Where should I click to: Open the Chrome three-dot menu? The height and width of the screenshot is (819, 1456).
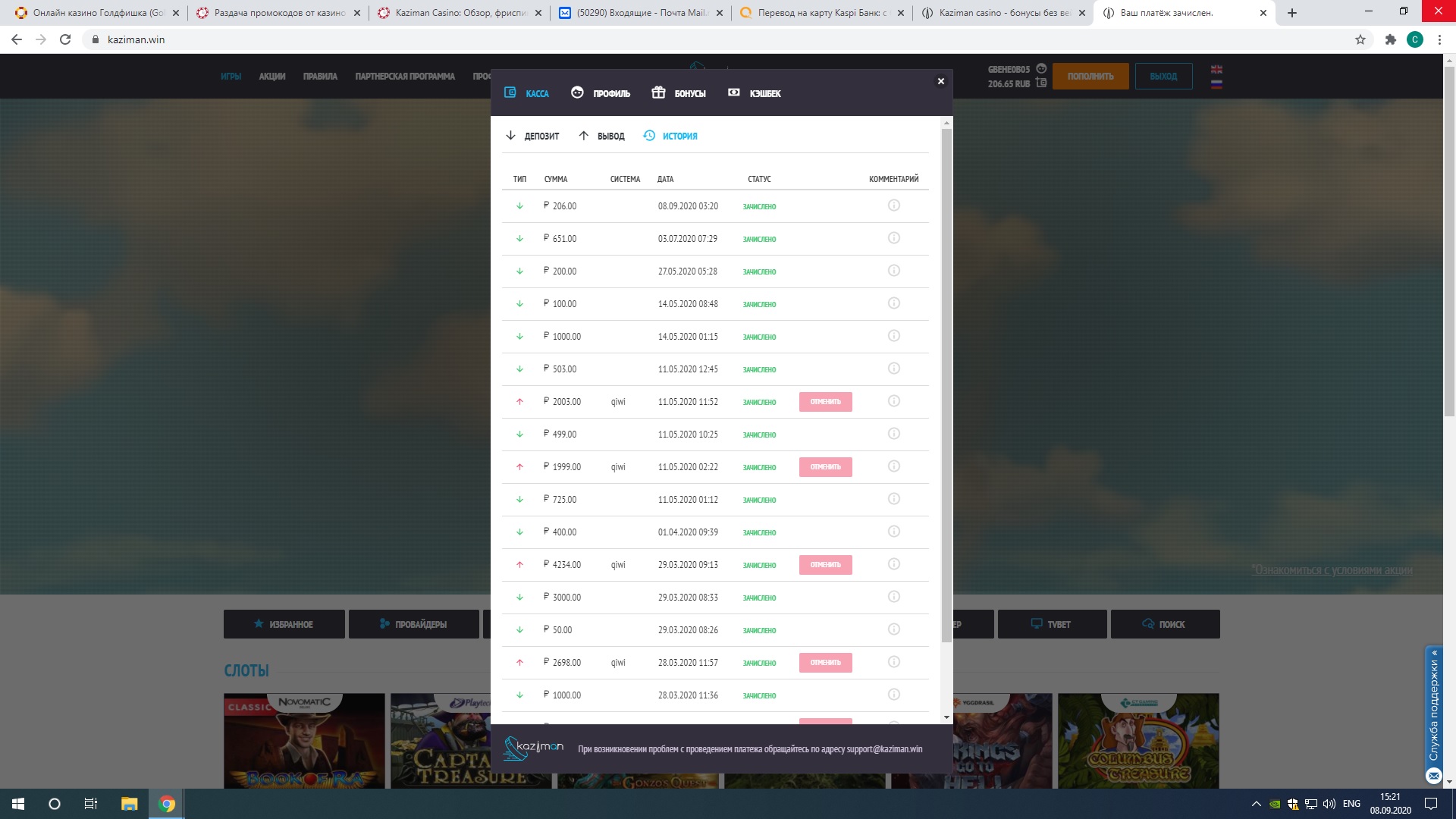pos(1439,39)
